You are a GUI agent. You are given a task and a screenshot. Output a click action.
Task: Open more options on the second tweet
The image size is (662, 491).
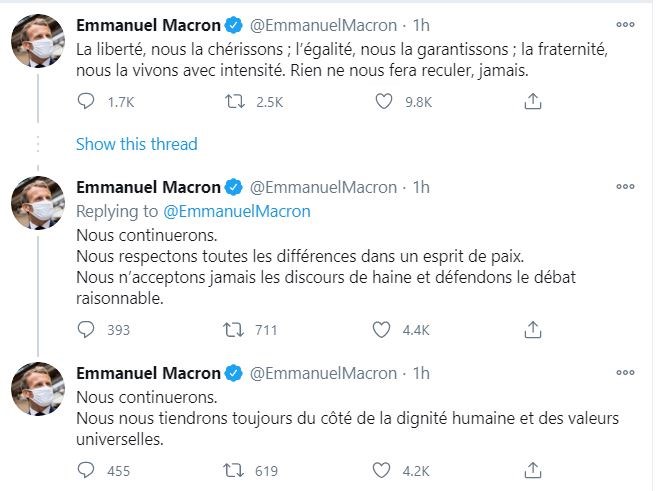point(625,188)
